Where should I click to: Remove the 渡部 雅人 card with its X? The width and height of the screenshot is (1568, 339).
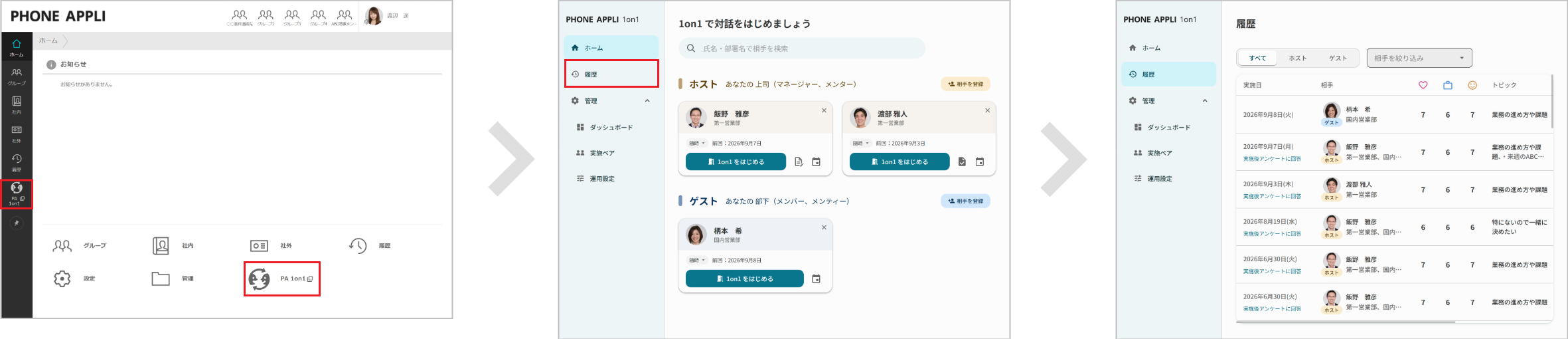[987, 110]
